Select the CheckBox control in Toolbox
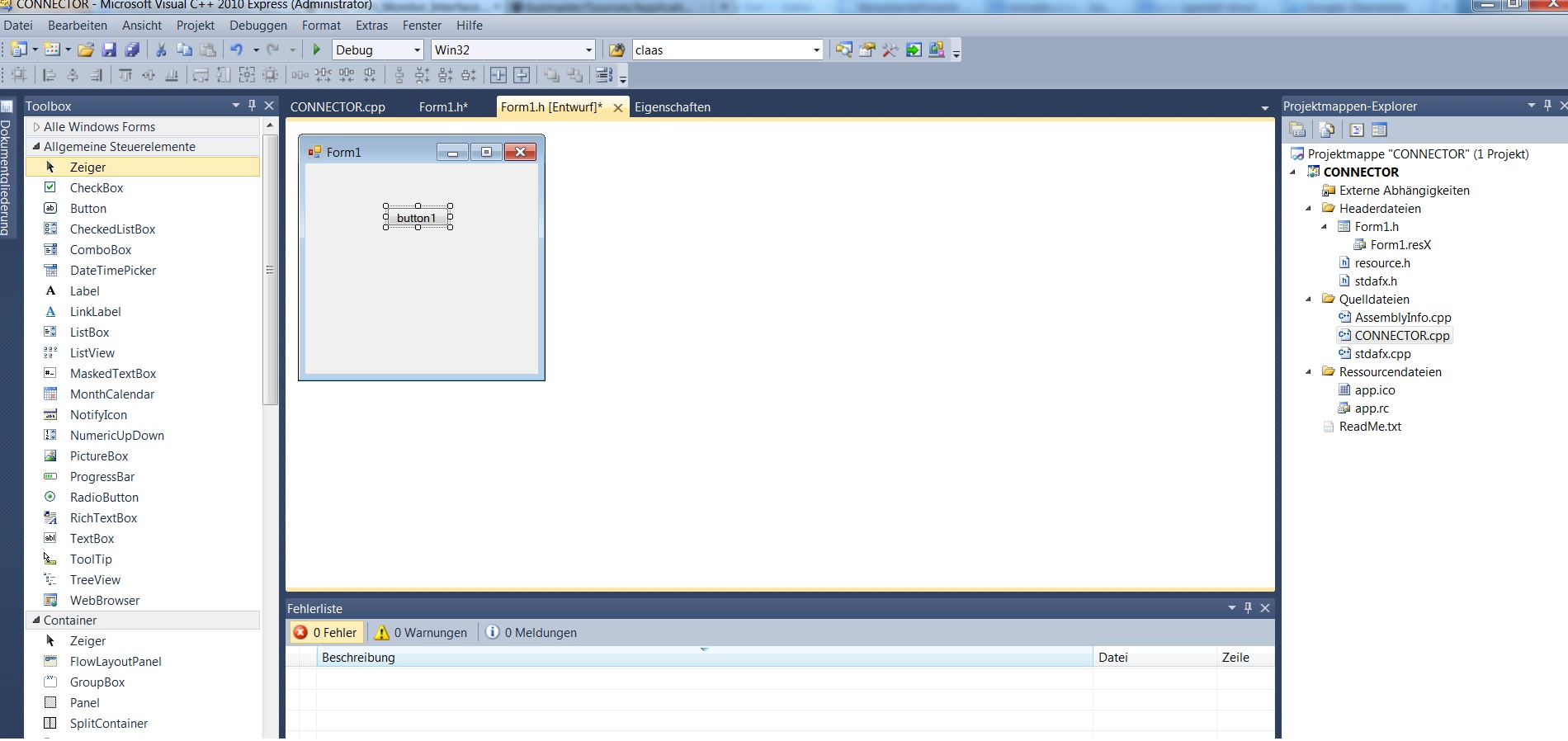Image resolution: width=1568 pixels, height=741 pixels. pyautogui.click(x=97, y=188)
